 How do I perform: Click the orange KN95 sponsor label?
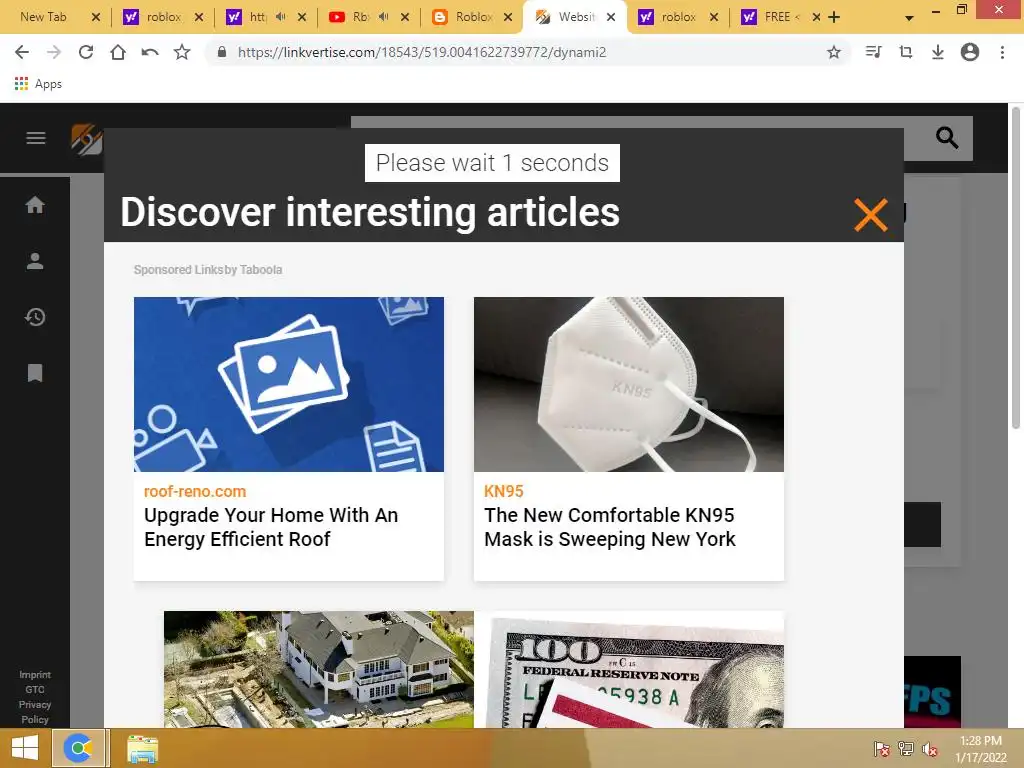point(504,491)
